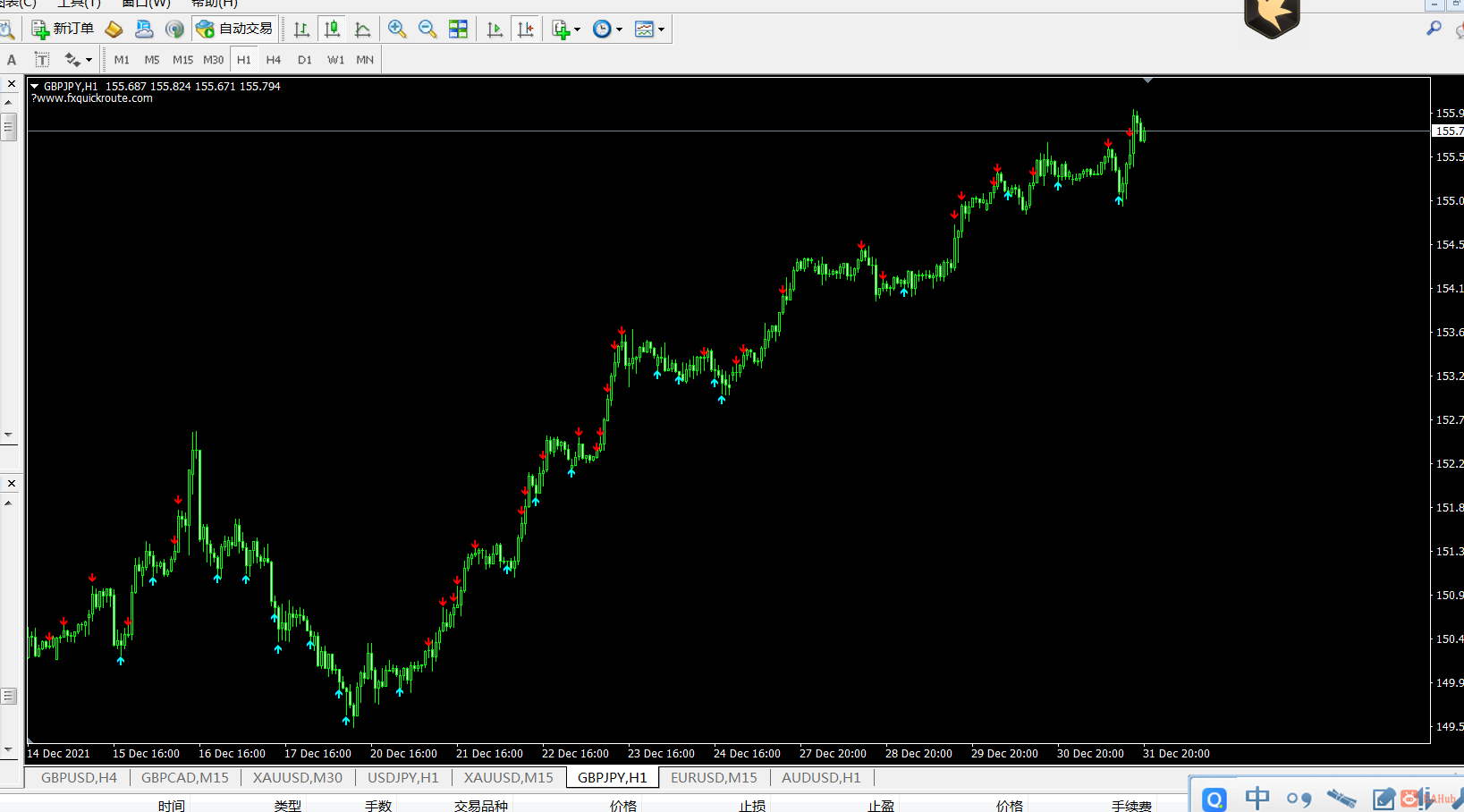
Task: Switch timeframe to H4
Action: coord(274,60)
